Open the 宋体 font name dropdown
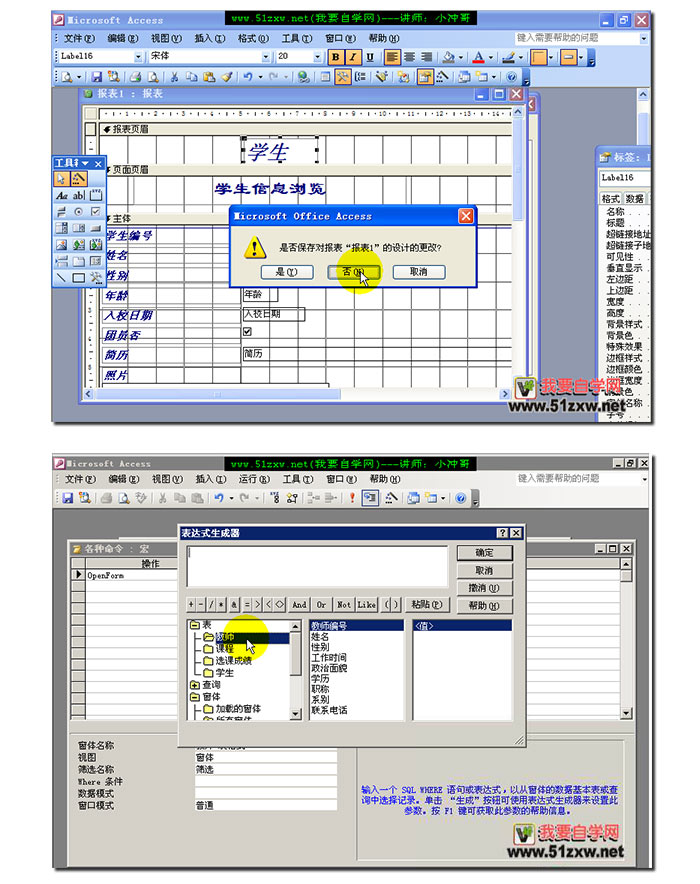Screen dimensions: 700x884 point(266,56)
